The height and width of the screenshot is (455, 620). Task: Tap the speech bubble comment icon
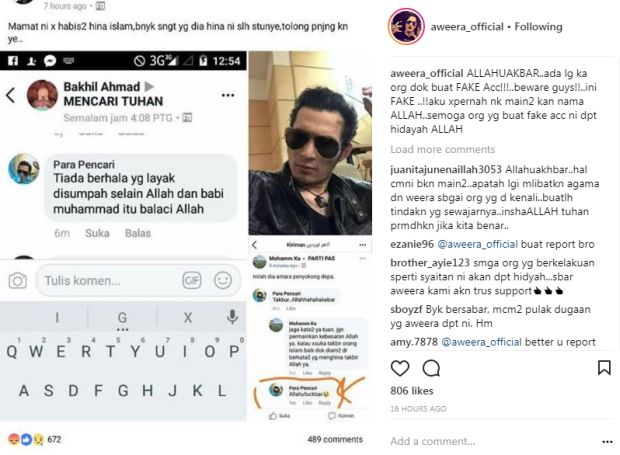point(431,368)
